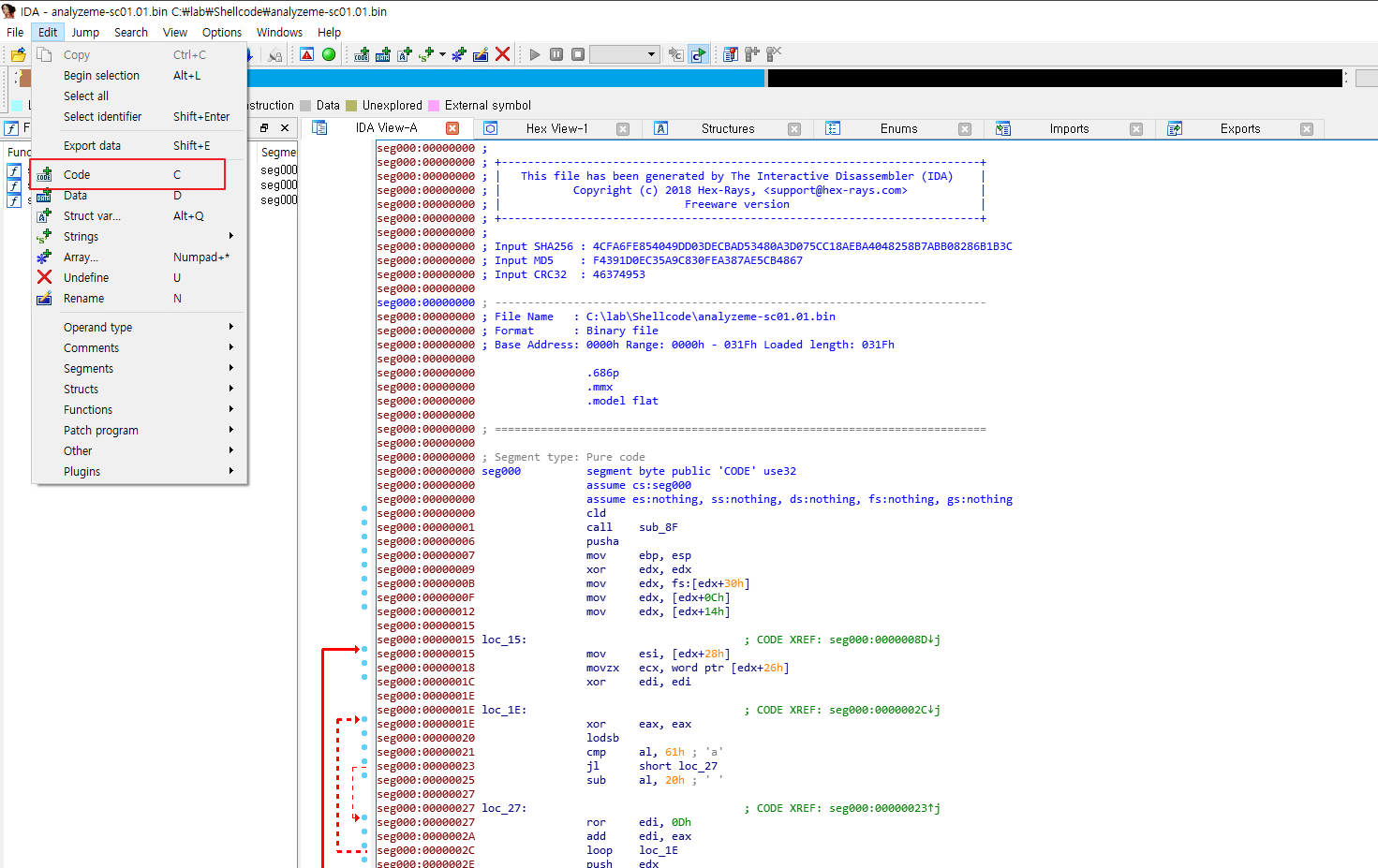This screenshot has height=868, width=1378.
Task: Click the Data legend gray swatch
Action: pyautogui.click(x=305, y=106)
